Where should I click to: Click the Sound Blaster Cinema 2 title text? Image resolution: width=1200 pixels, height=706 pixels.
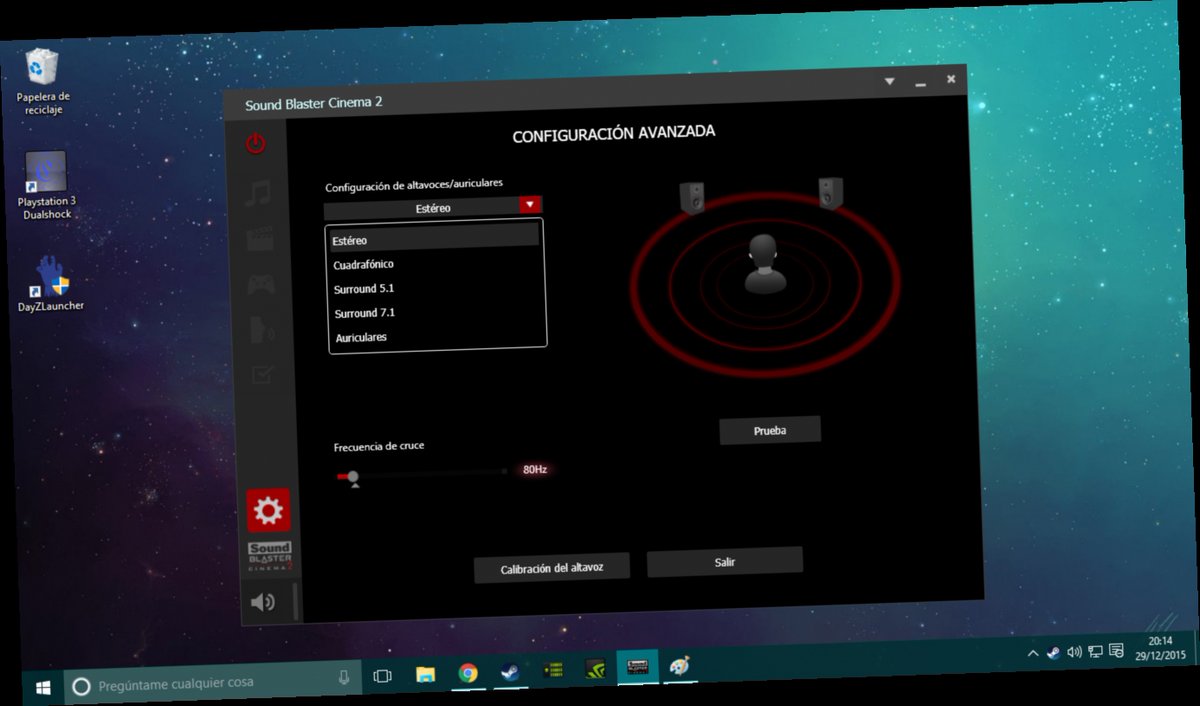(314, 103)
